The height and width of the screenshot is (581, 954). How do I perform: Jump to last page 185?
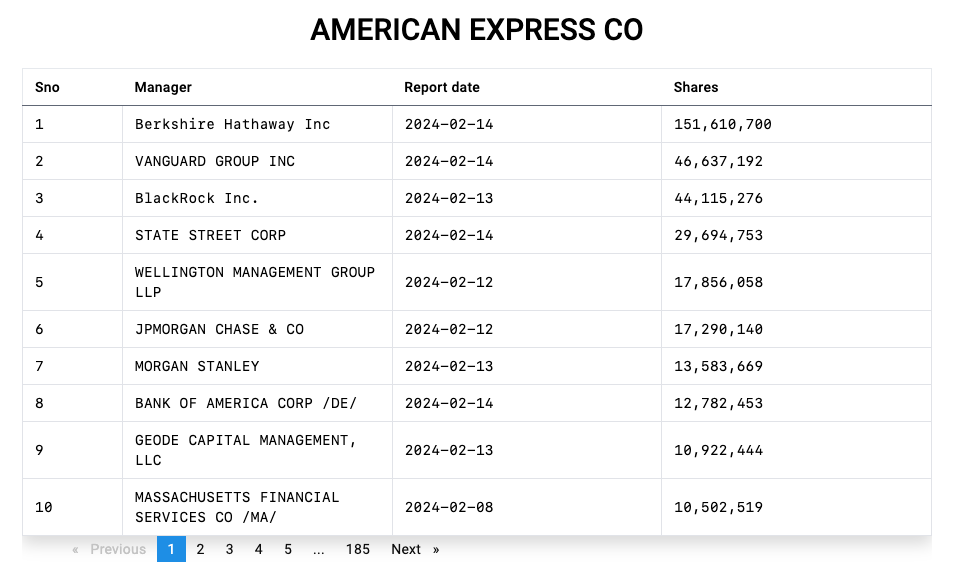(358, 549)
